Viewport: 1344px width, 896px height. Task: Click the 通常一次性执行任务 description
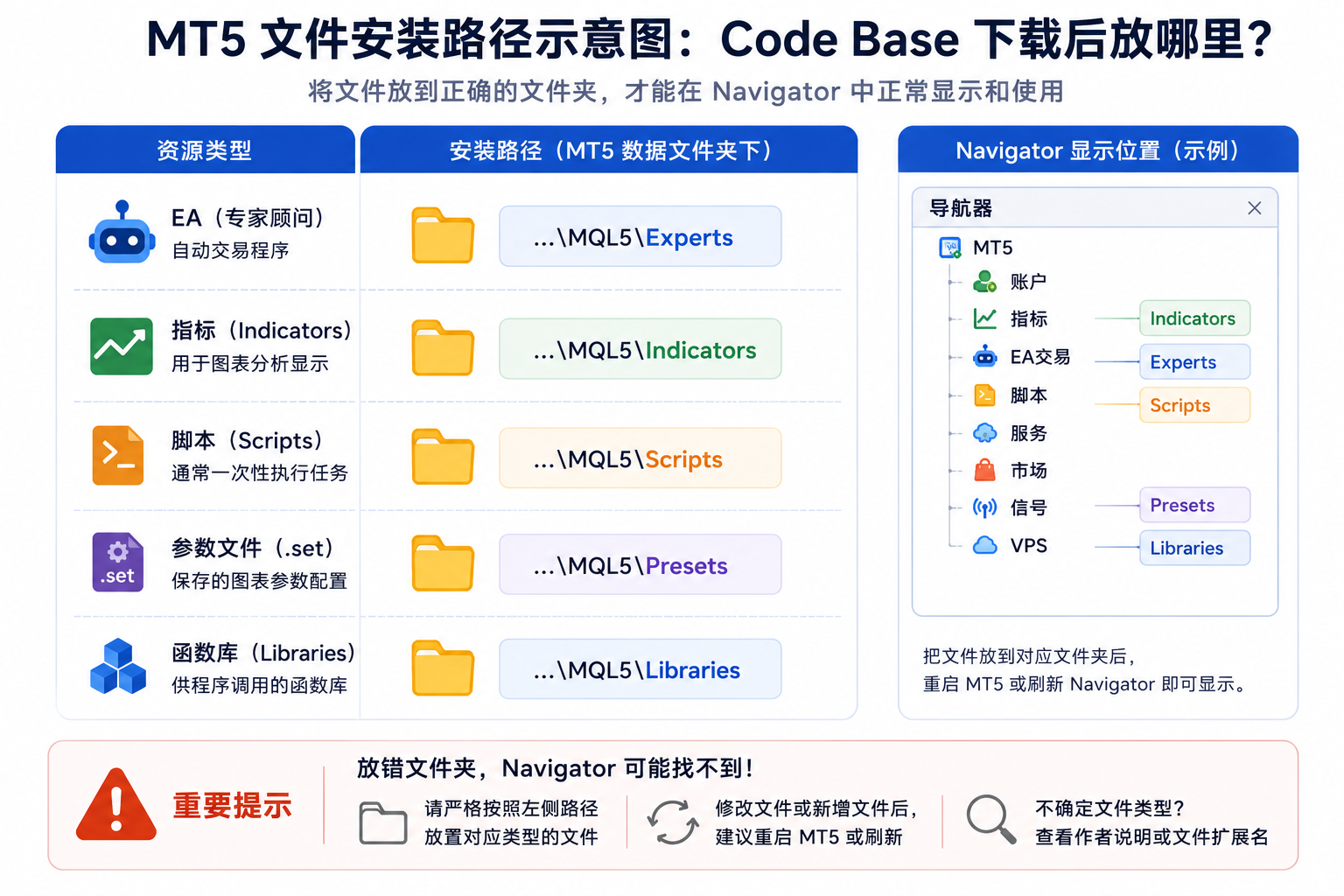pyautogui.click(x=260, y=473)
